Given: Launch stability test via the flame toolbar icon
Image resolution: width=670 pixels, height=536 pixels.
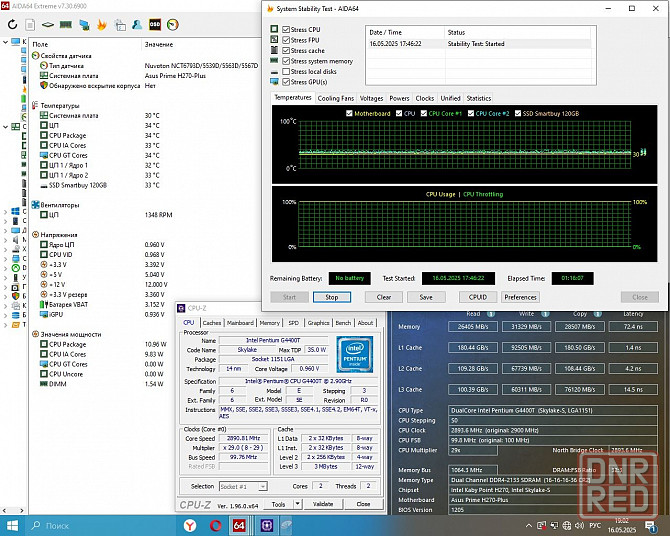Looking at the screenshot, I should pyautogui.click(x=102, y=25).
